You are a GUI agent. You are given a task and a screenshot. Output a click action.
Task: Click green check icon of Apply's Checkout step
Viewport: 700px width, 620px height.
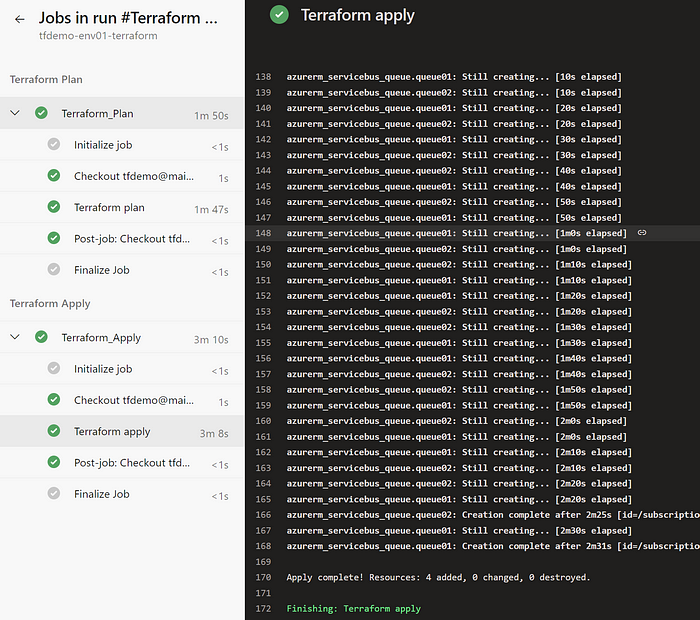point(54,399)
